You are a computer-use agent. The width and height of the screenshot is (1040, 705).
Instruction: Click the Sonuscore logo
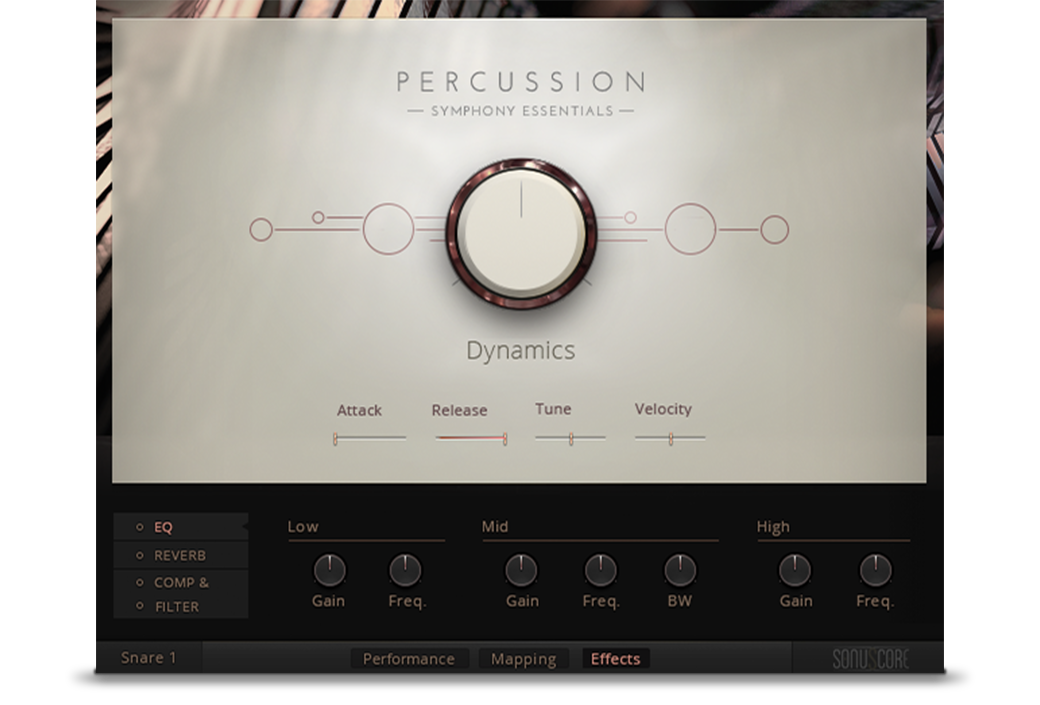(x=870, y=659)
